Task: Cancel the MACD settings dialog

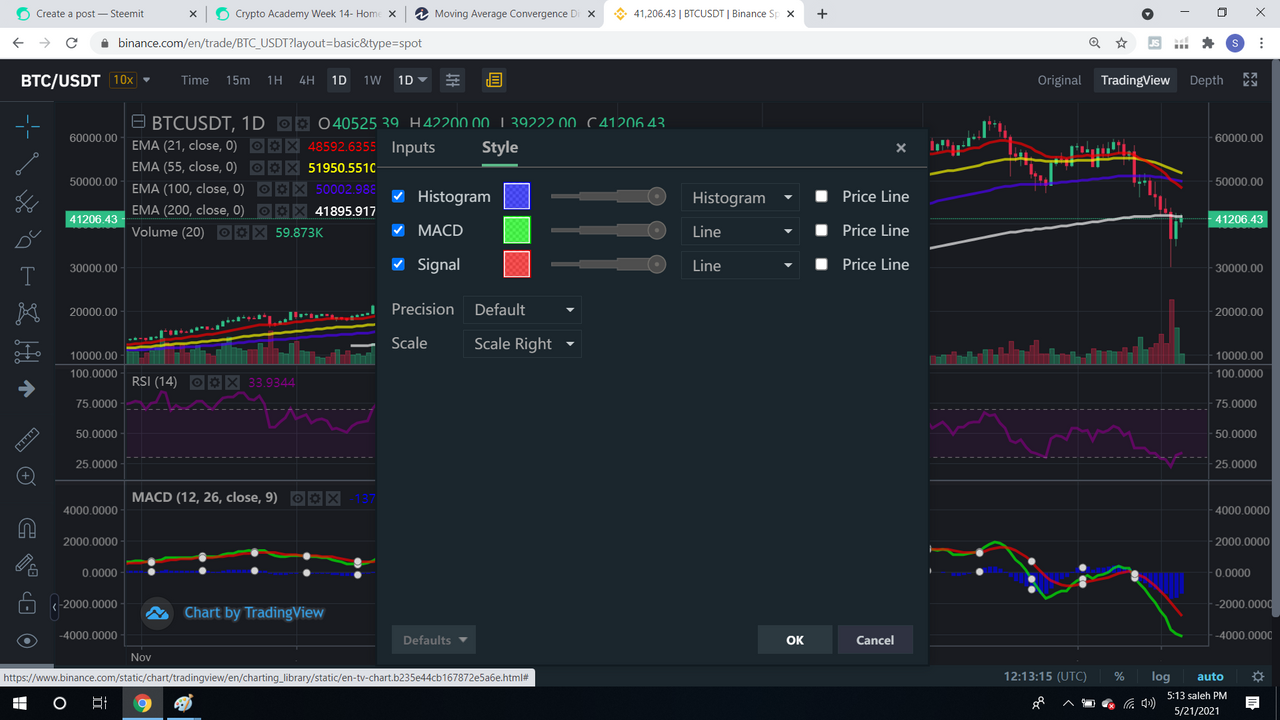Action: tap(875, 640)
